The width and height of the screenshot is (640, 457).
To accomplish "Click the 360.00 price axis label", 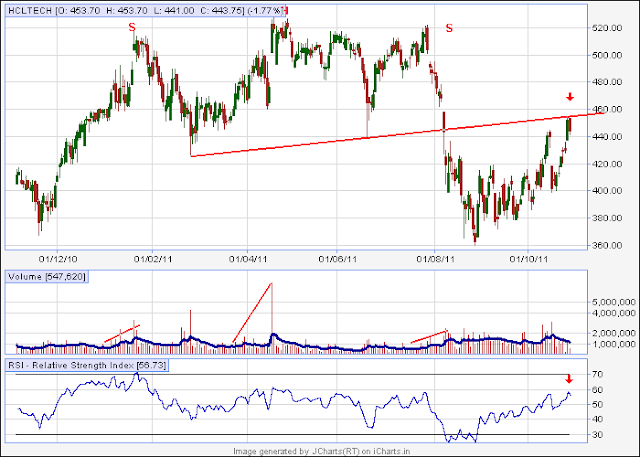I will click(607, 245).
